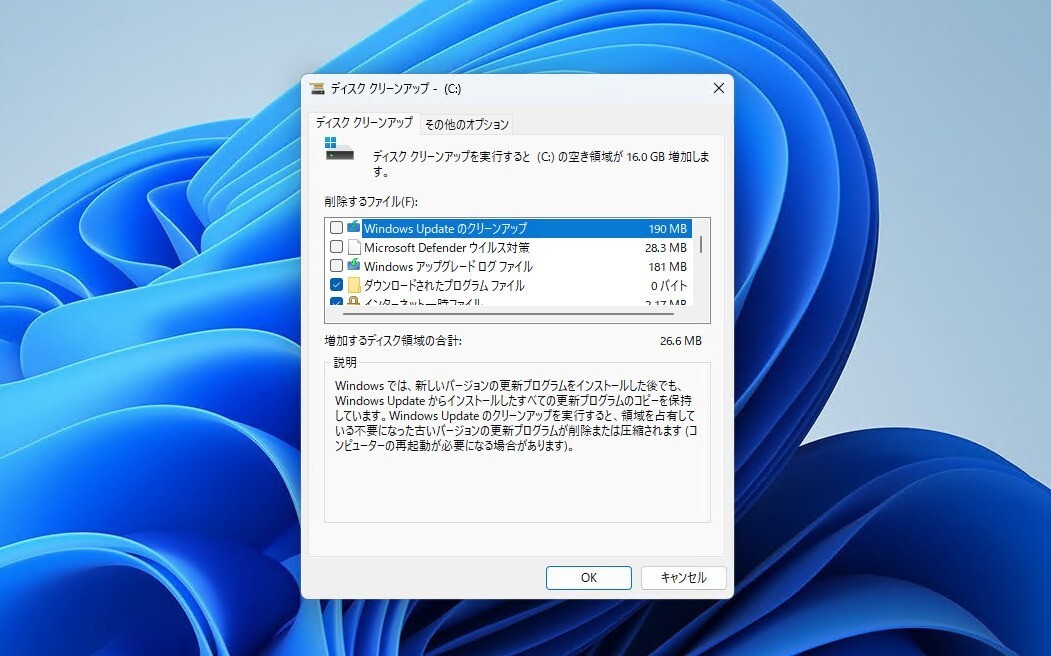Click the 190 MB size value
Image resolution: width=1051 pixels, height=656 pixels.
point(667,228)
